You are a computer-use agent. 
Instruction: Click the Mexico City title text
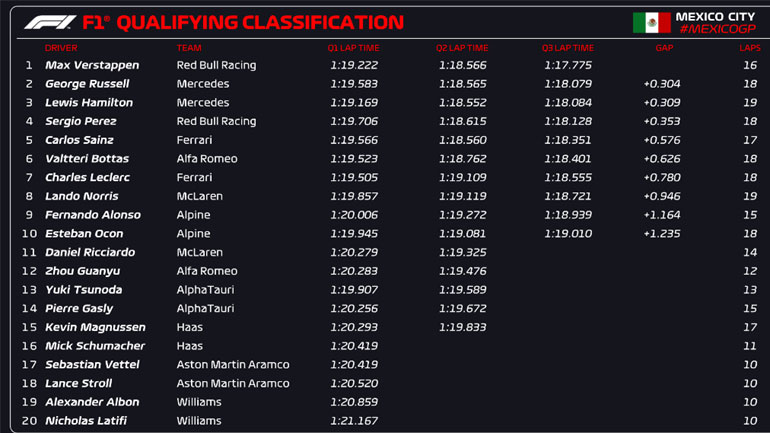[716, 16]
